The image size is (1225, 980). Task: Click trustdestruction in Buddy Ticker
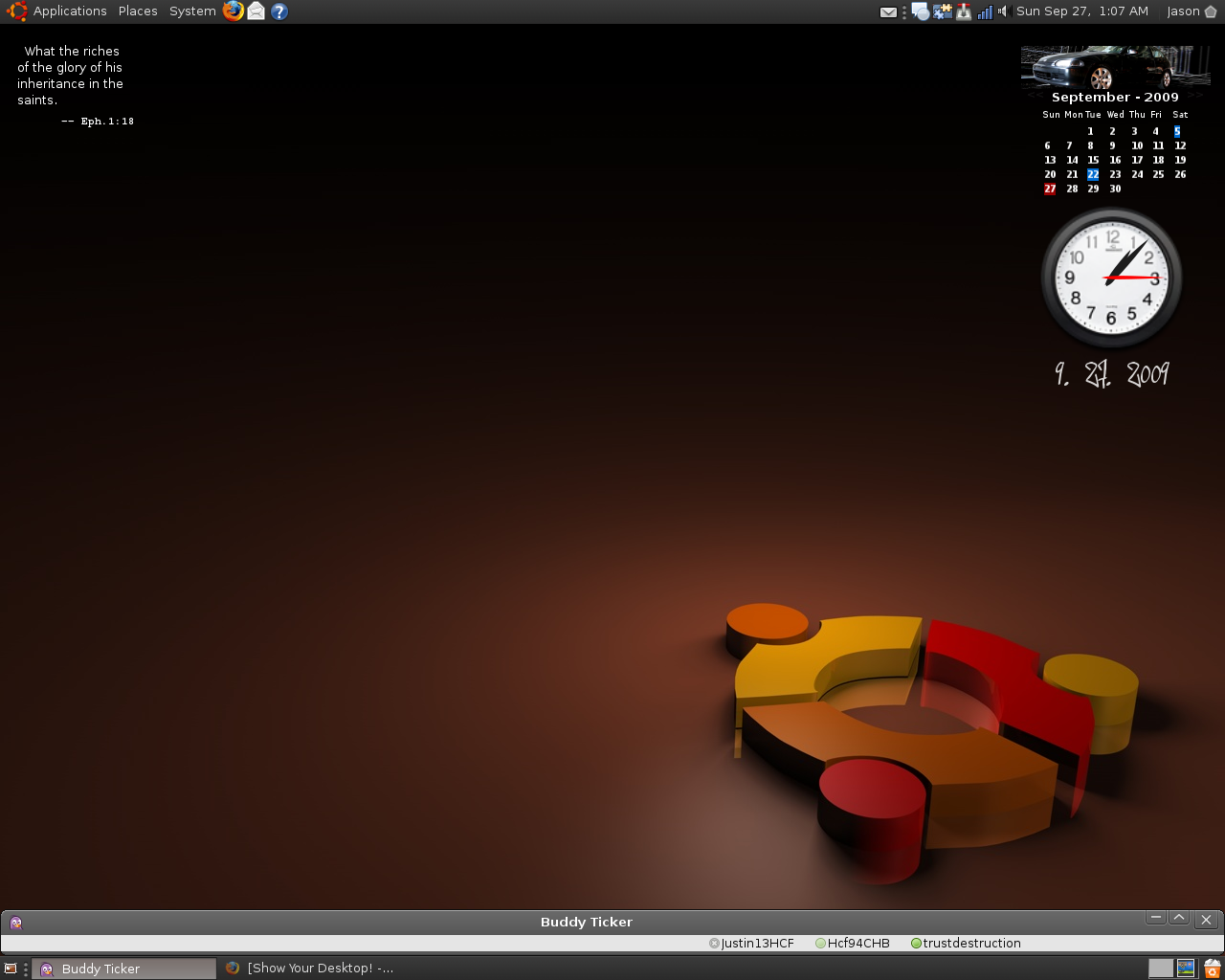coord(971,944)
